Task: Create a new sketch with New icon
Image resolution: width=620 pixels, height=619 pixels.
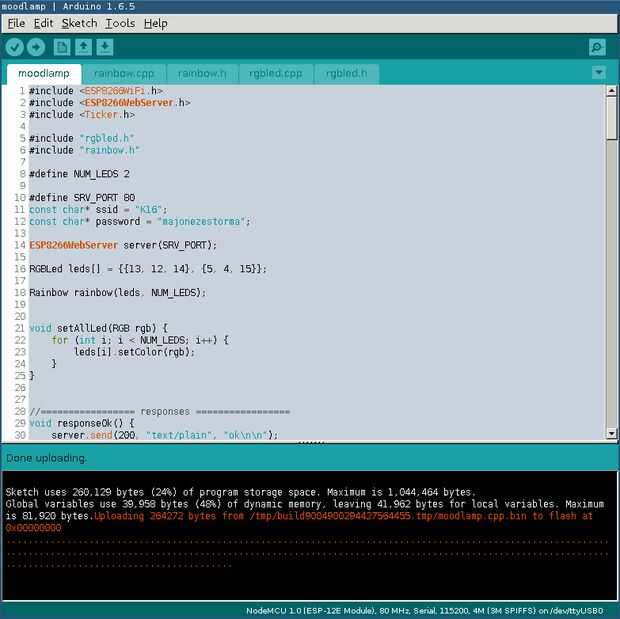Action: (x=62, y=47)
